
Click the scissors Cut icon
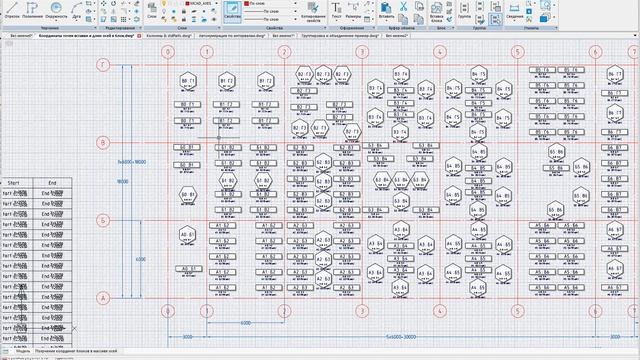(403, 6)
